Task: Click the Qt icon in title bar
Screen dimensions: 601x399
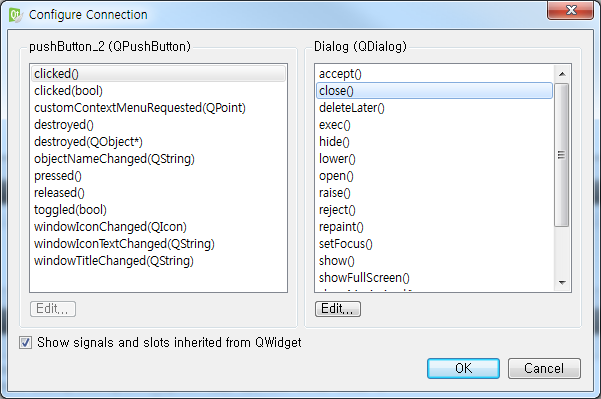Action: pyautogui.click(x=16, y=15)
